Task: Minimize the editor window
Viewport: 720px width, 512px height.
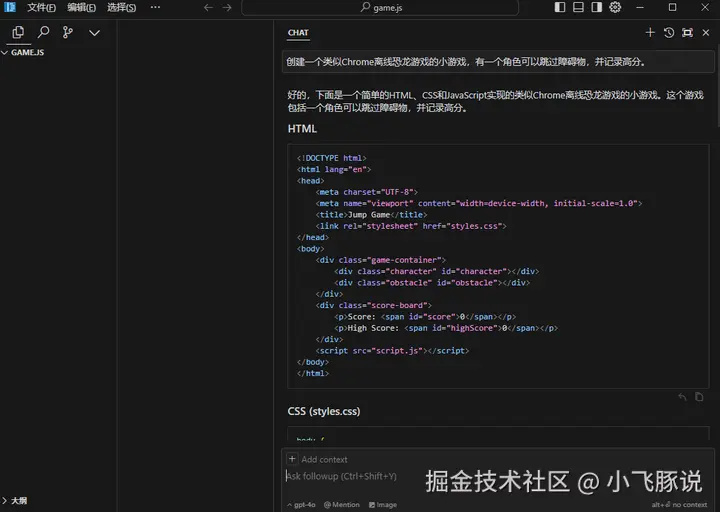Action: coord(640,7)
